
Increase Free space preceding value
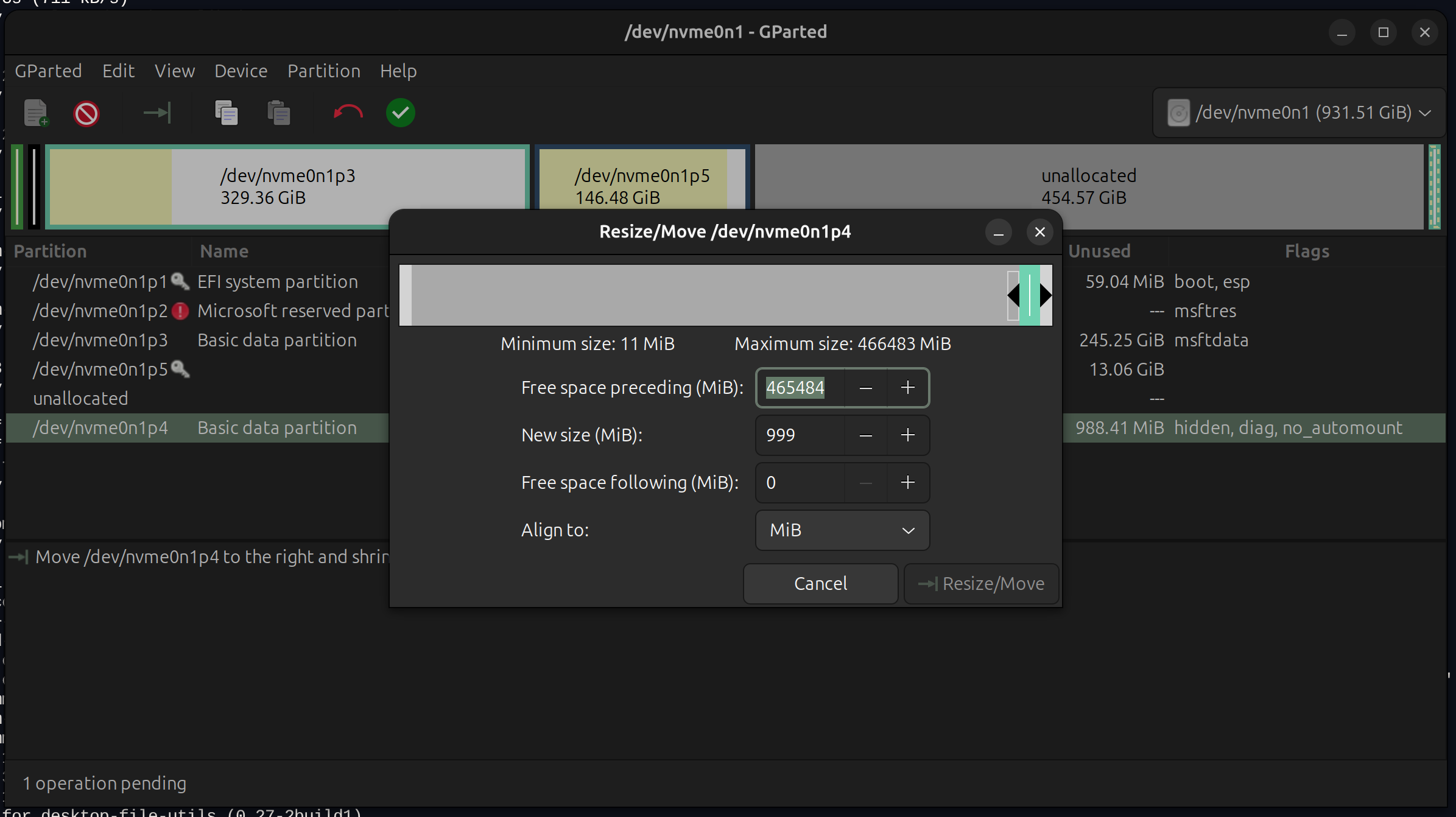908,388
